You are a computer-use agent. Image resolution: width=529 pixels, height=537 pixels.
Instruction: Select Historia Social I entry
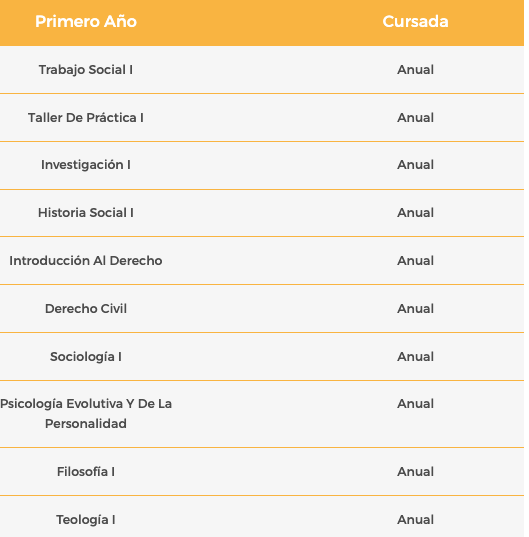click(86, 213)
